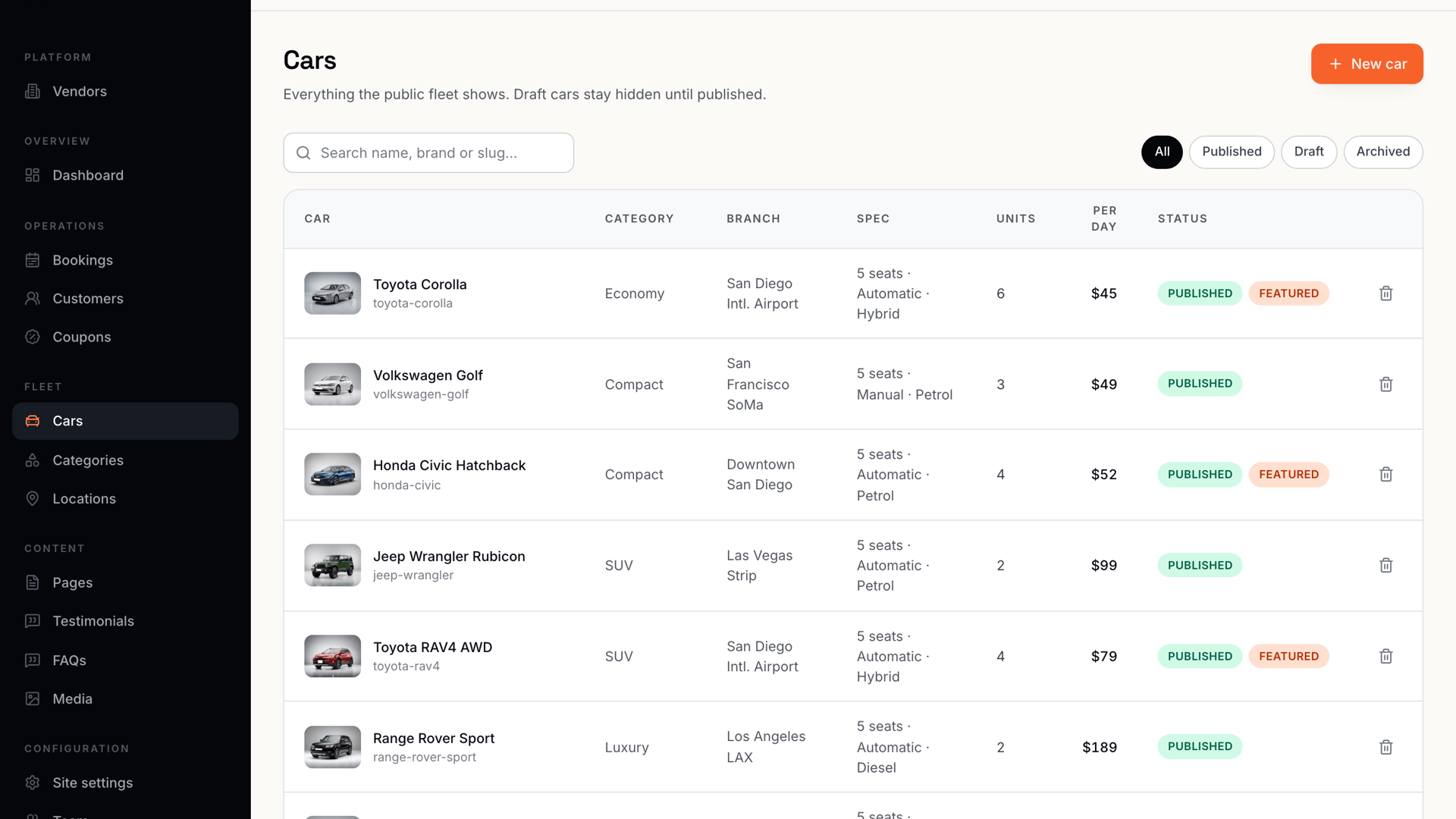Click the Customers people icon
The width and height of the screenshot is (1456, 819).
[33, 299]
